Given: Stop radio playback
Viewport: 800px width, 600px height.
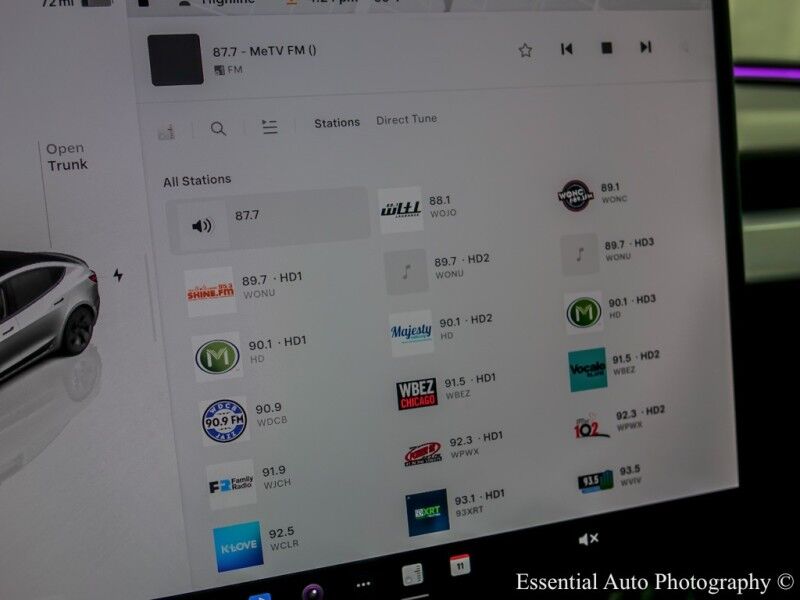Looking at the screenshot, I should coord(606,48).
